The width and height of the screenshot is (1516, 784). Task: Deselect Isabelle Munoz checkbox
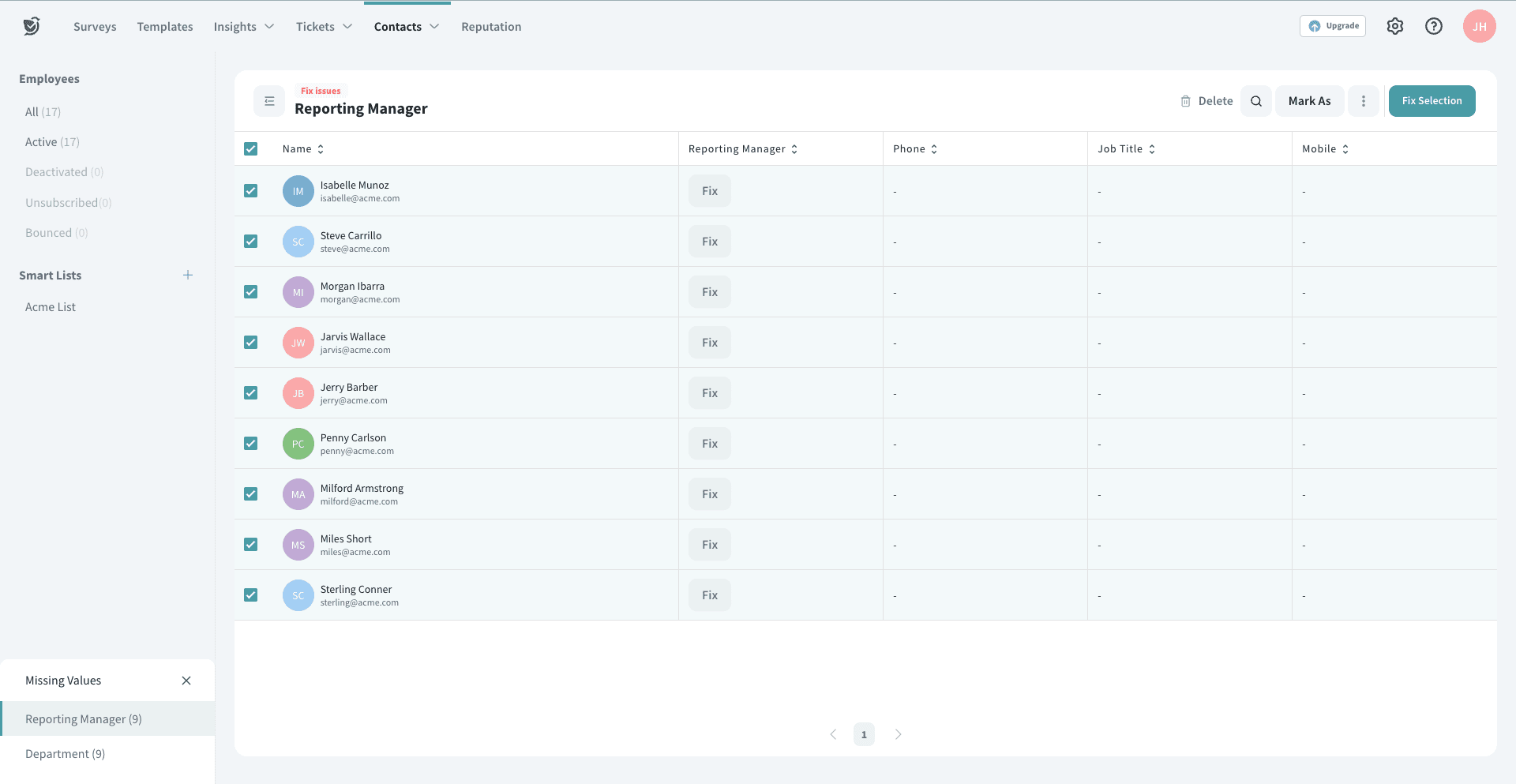tap(251, 191)
